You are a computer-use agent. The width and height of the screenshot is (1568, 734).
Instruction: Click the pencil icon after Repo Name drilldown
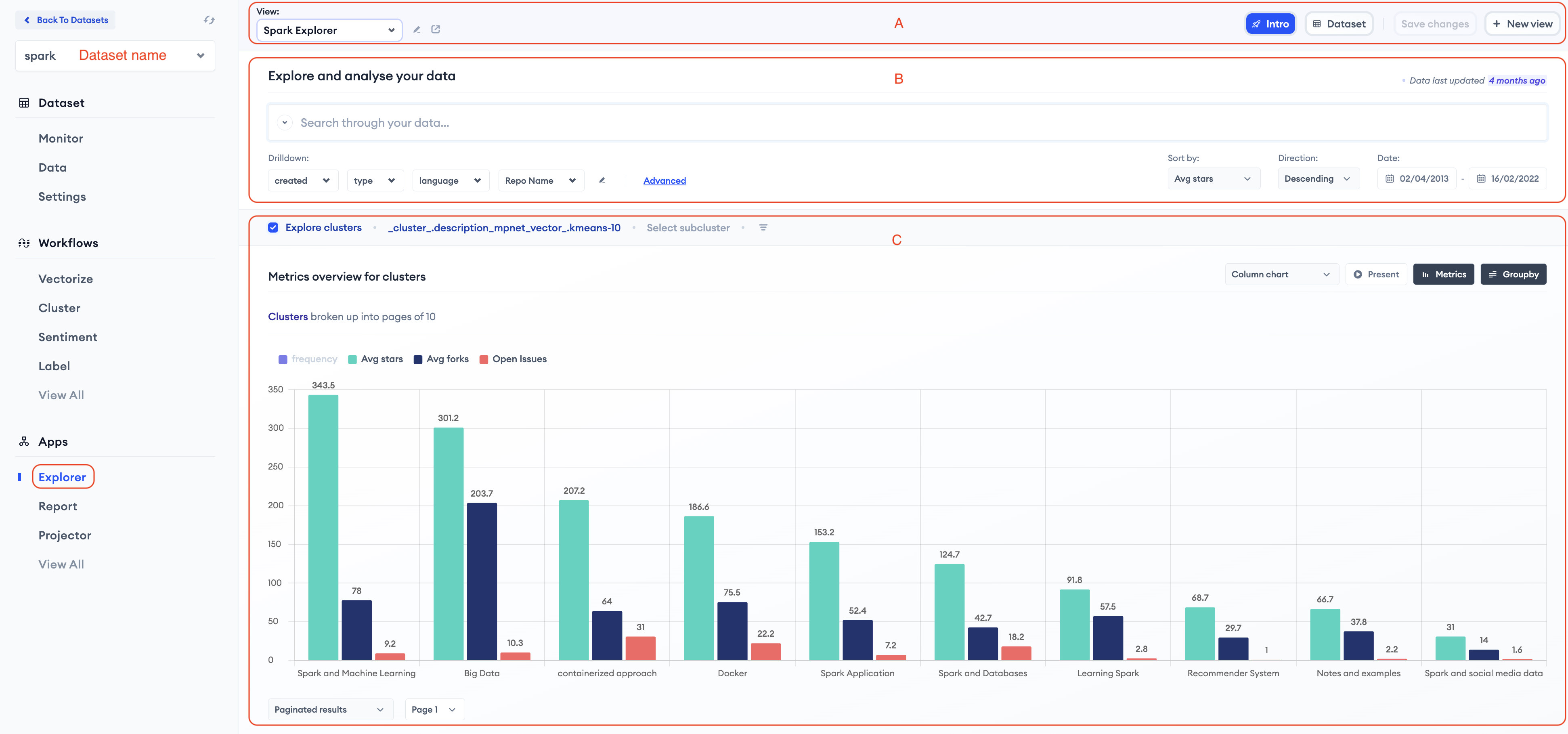602,180
